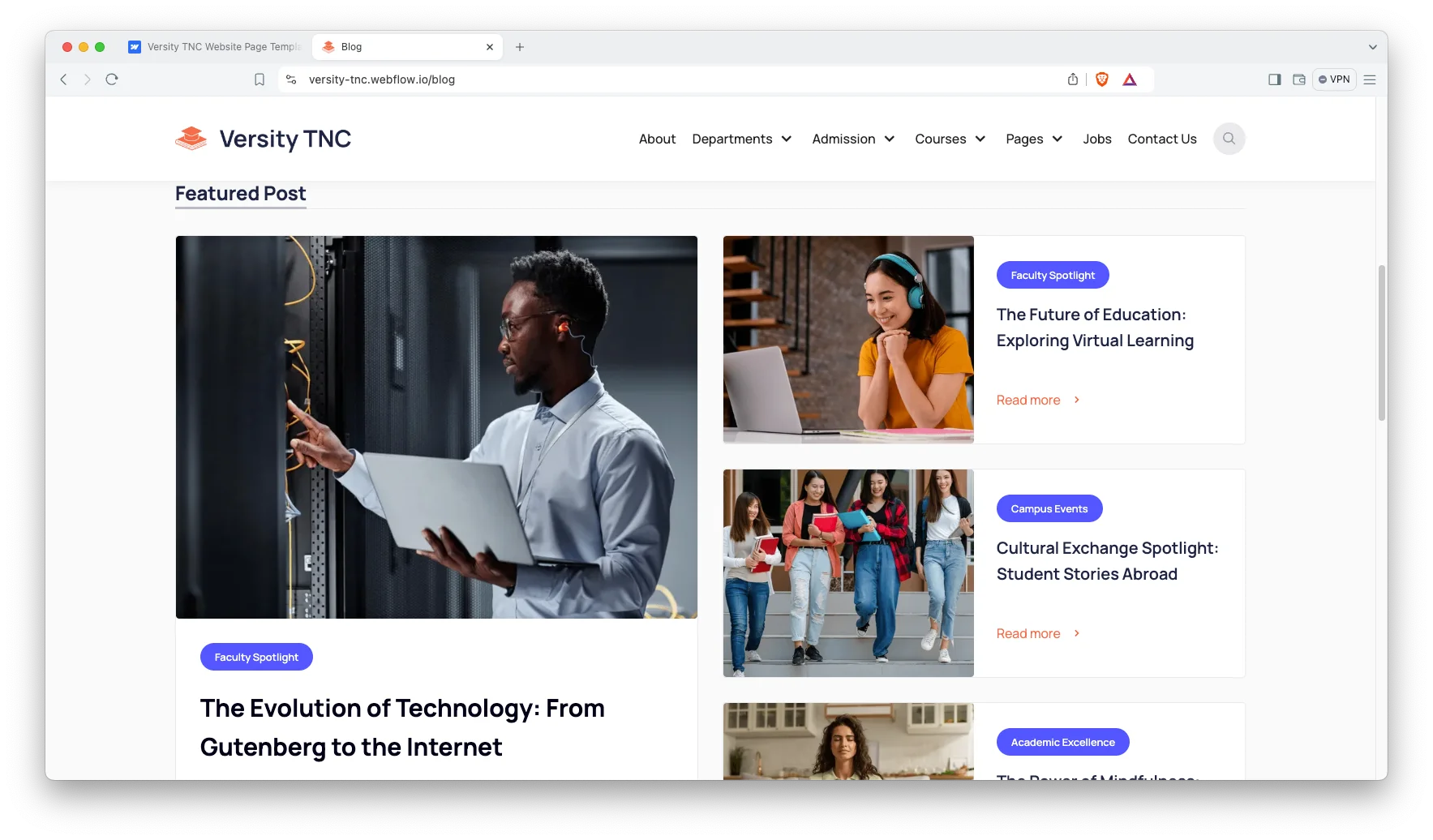
Task: Click the Brave Rewards triangle icon
Action: (x=1130, y=79)
